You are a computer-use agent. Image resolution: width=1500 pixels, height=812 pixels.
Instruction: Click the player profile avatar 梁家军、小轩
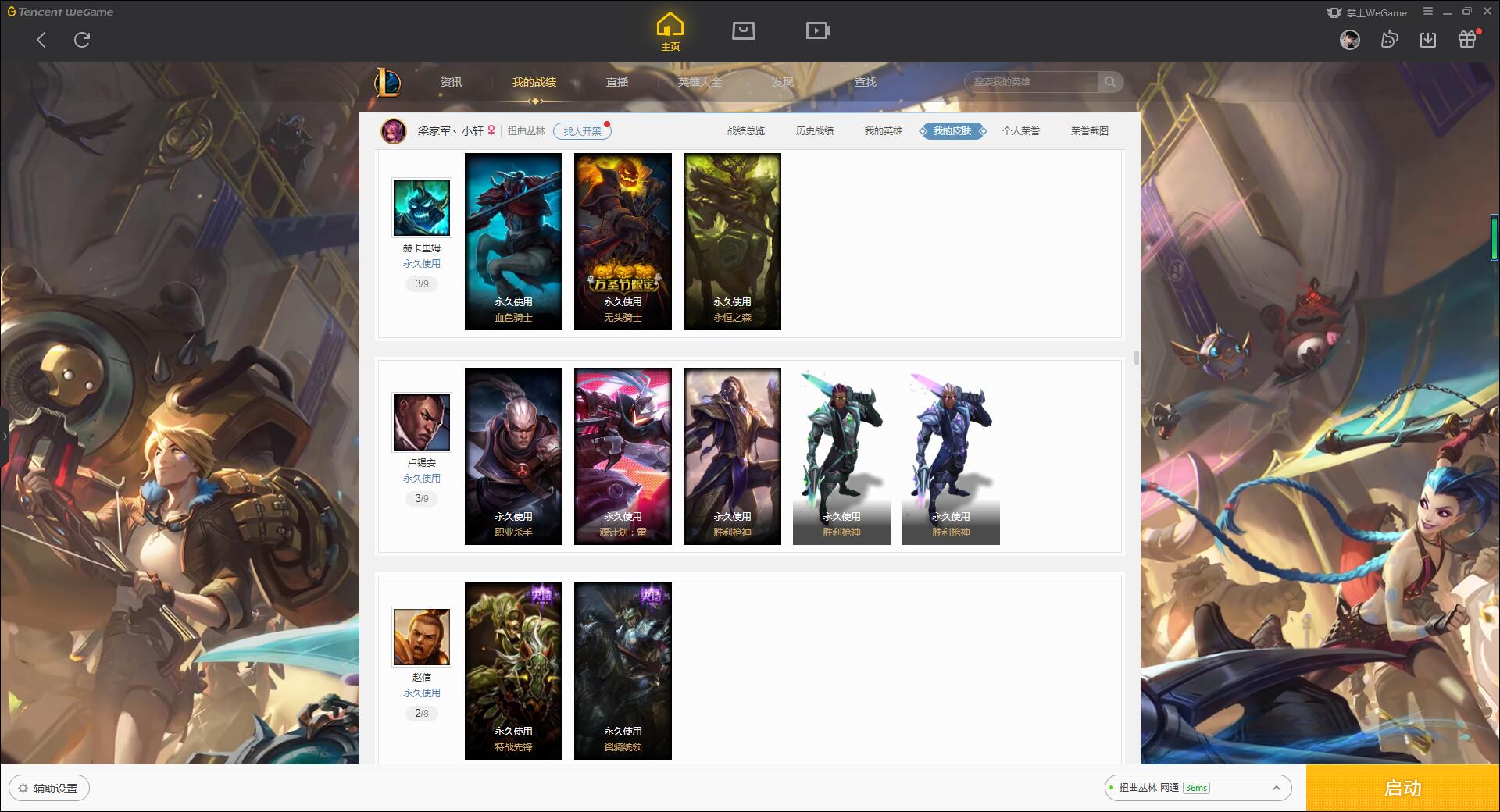[x=394, y=131]
